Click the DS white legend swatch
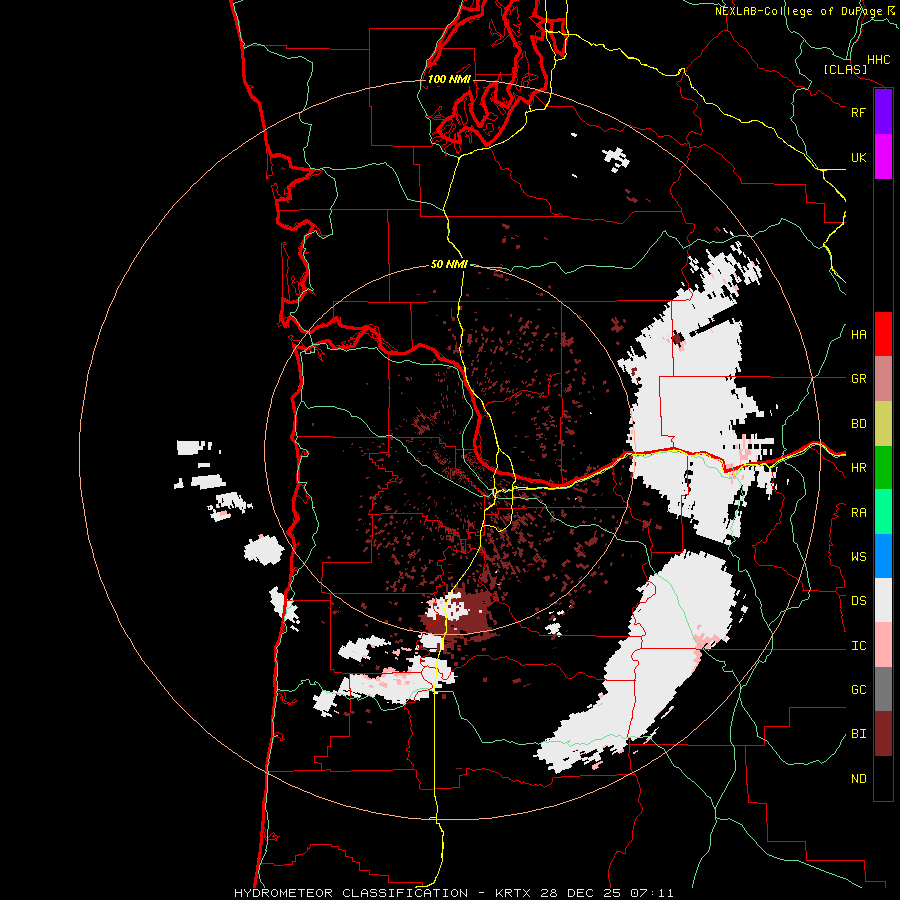Screen dimensions: 900x900 [883, 600]
